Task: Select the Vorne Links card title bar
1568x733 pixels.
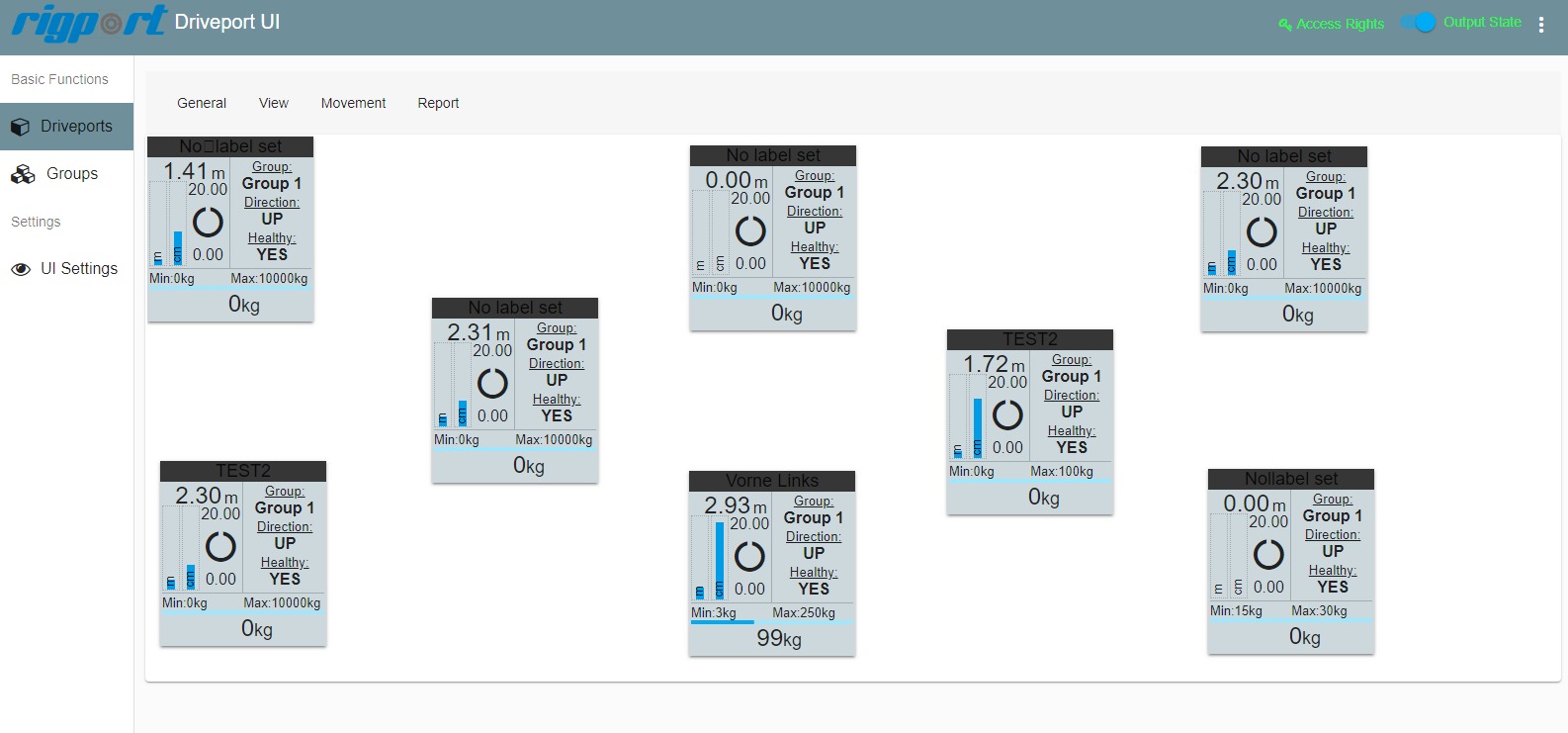Action: pos(772,481)
